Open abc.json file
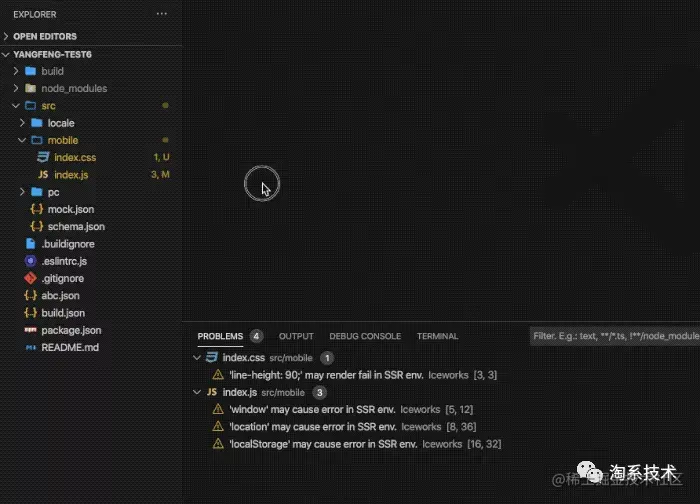This screenshot has width=700, height=504. tap(60, 296)
